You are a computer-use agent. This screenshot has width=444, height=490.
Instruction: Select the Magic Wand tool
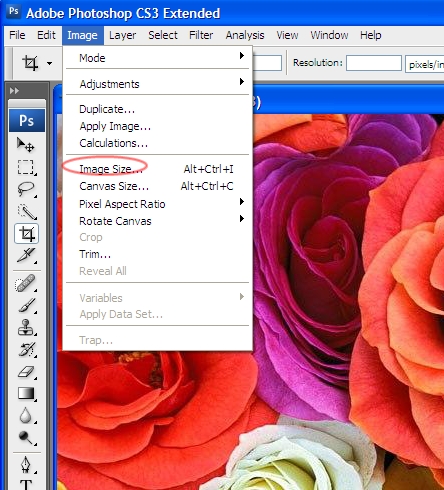point(26,211)
